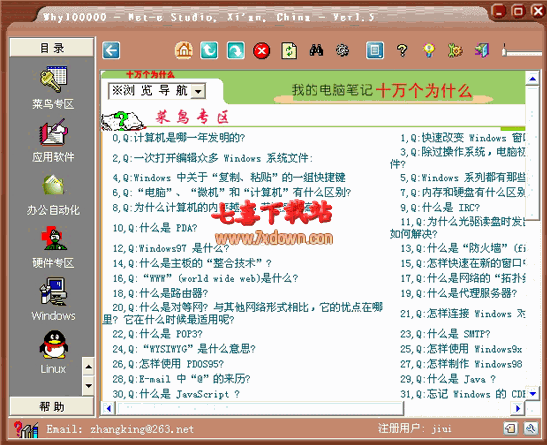Open question 28 E-mail 中 @ 的来历
Viewport: 547px width, 445px height.
point(181,379)
